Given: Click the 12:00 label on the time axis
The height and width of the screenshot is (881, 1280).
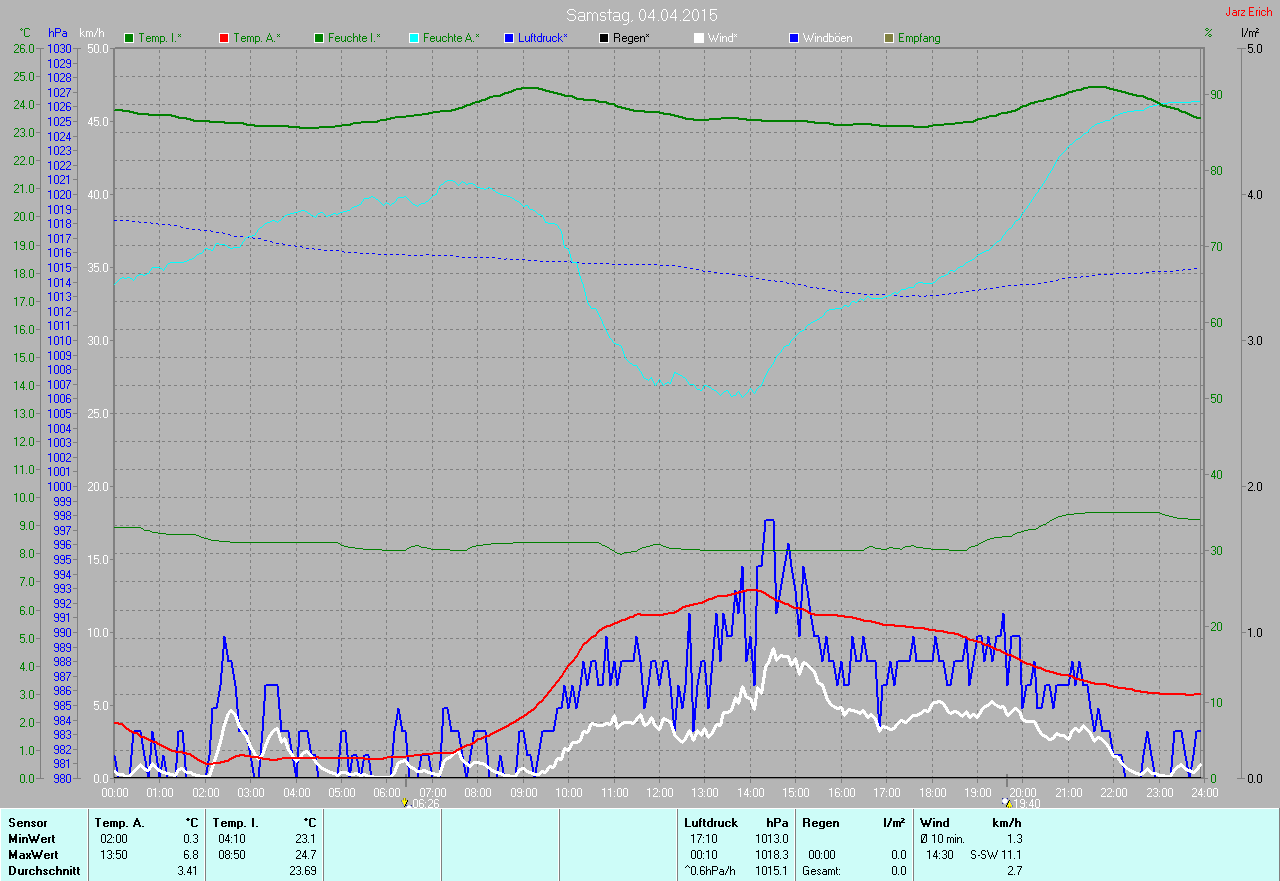Looking at the screenshot, I should pos(659,792).
